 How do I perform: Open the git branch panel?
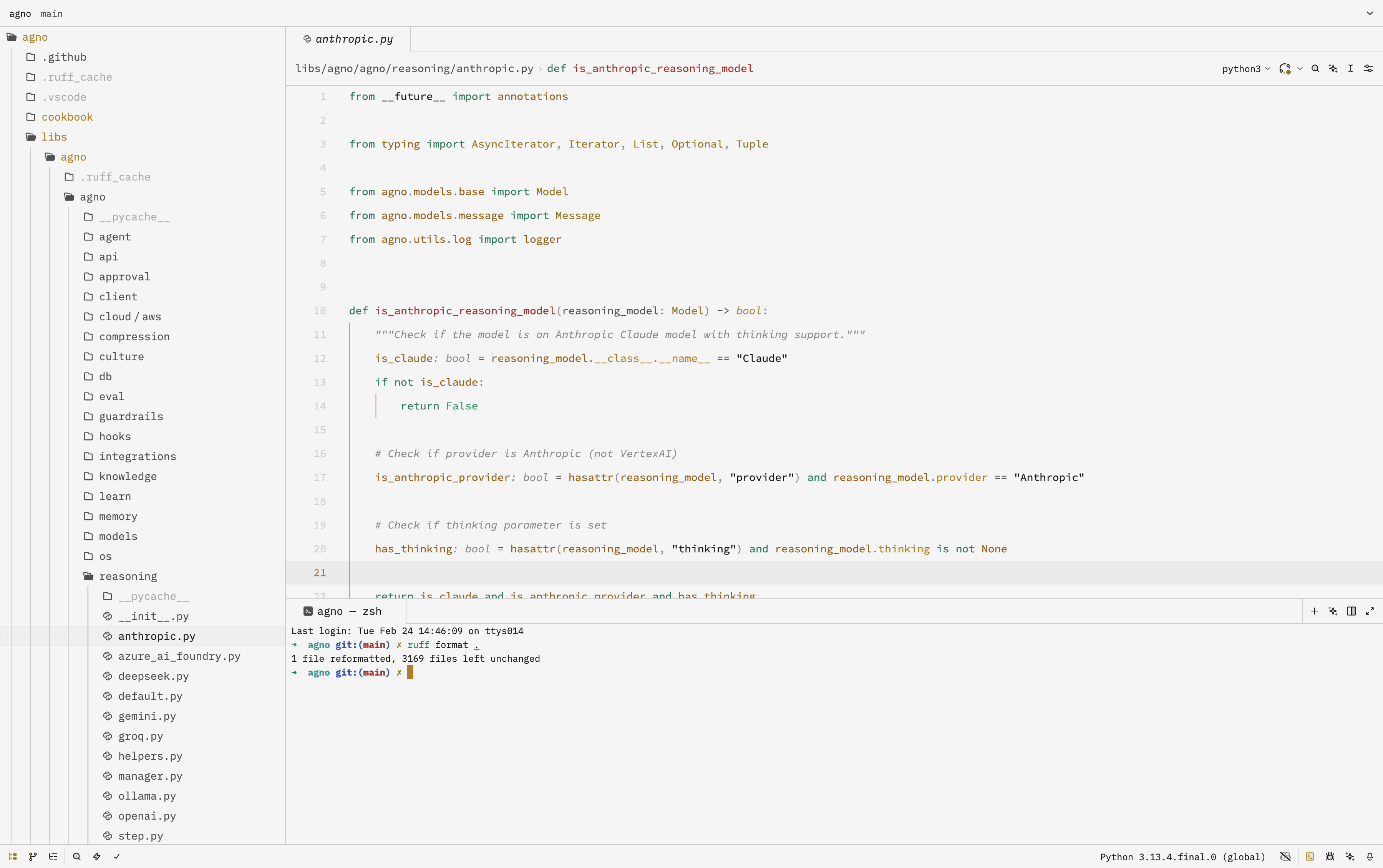[x=33, y=856]
